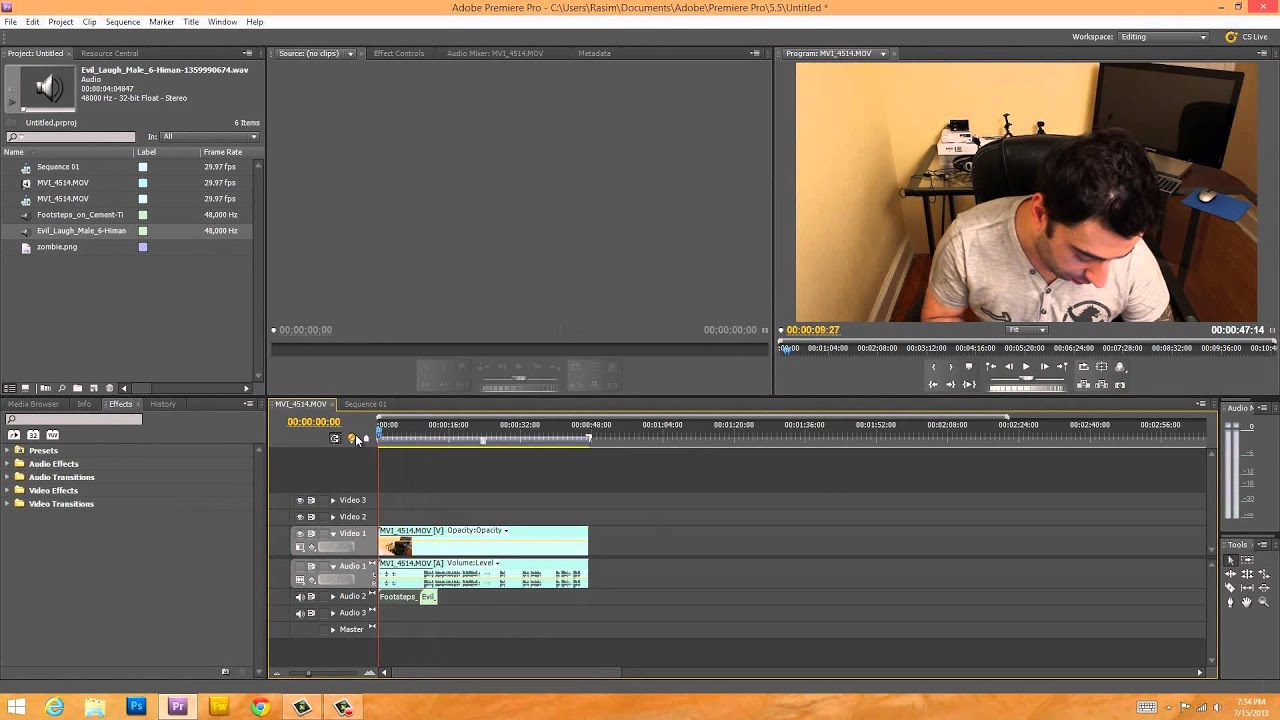
Task: Click the Find icon in Project panel
Action: point(62,388)
